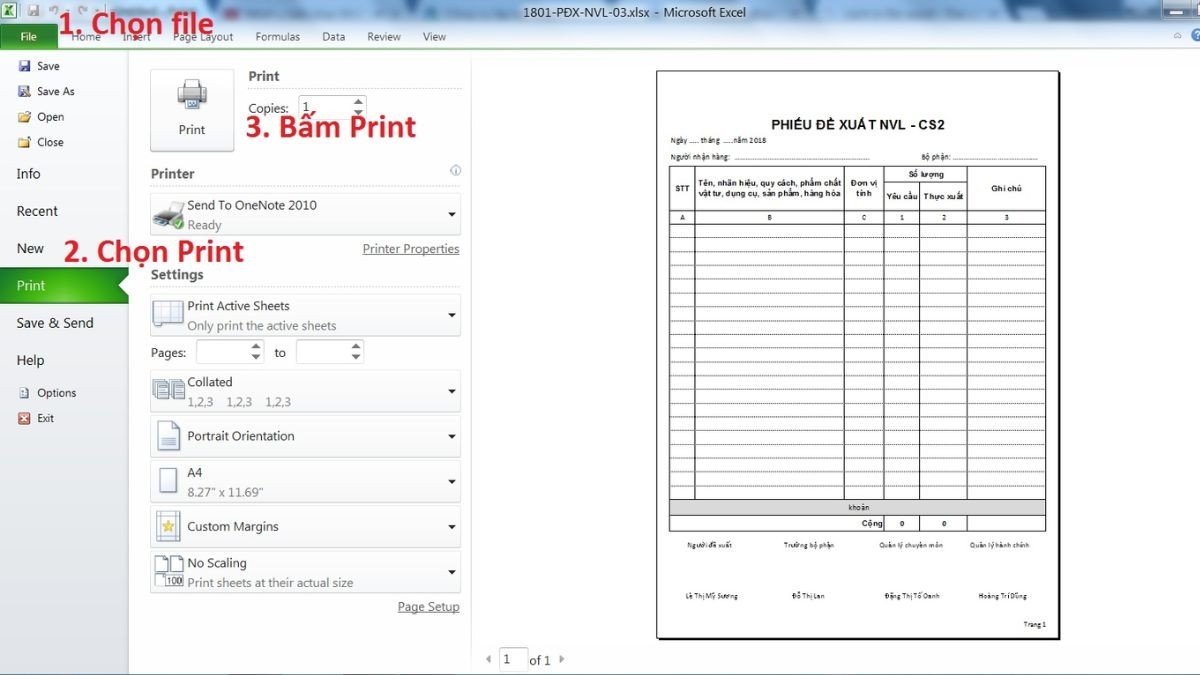Exit Excel using the Exit icon
Screen dimensions: 1200x675
tap(24, 418)
